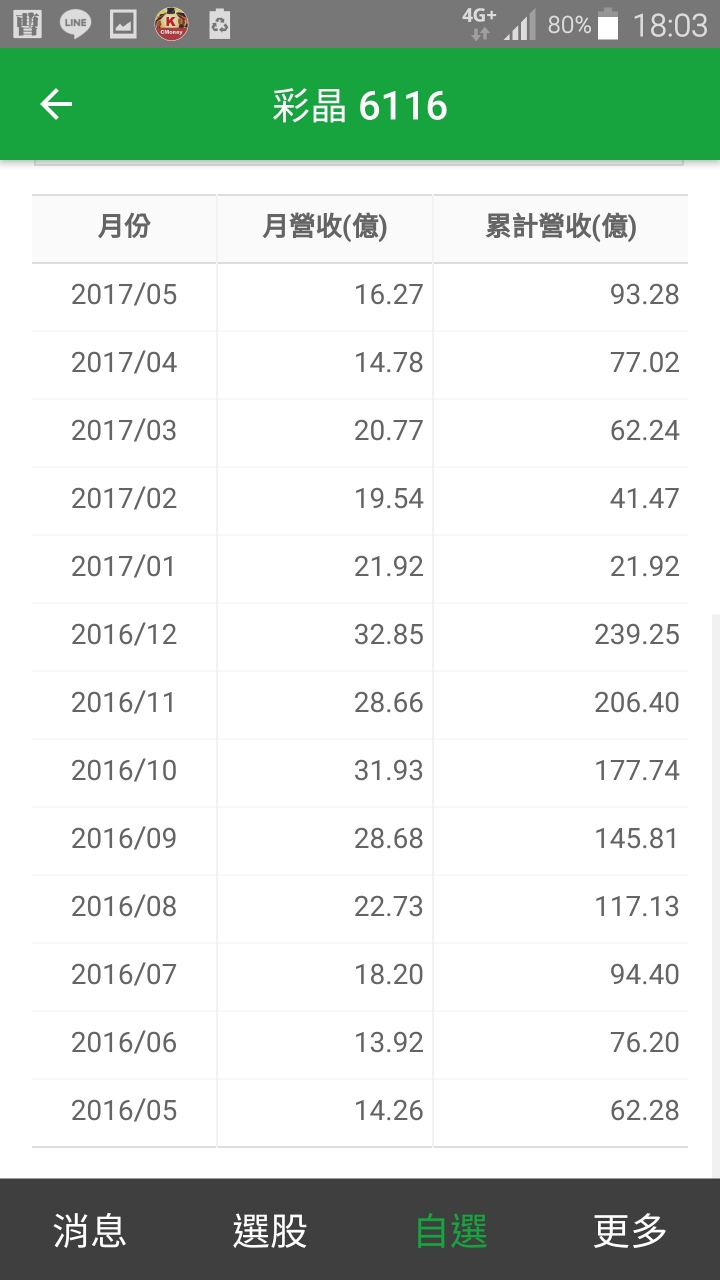Open the 自選 tab

[x=450, y=1230]
